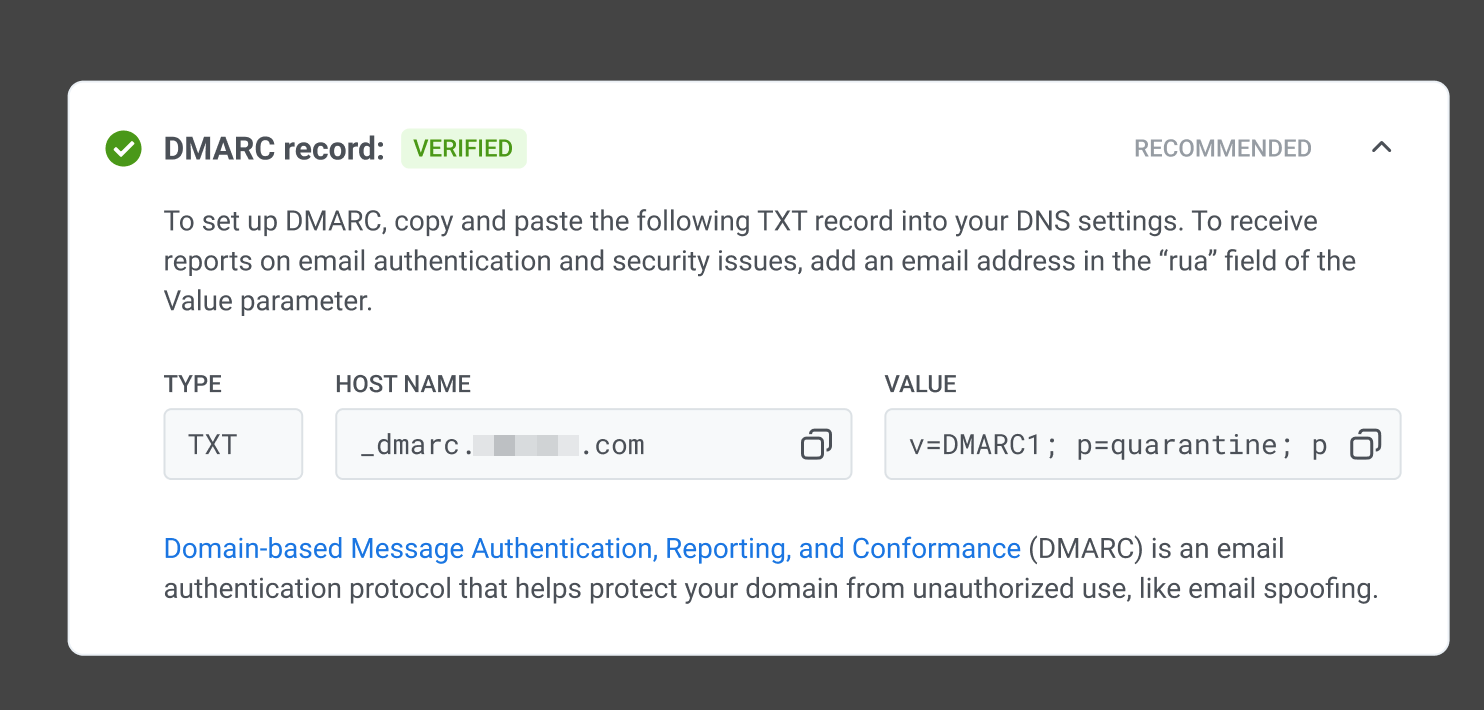Select the TXT type field

[x=233, y=444]
